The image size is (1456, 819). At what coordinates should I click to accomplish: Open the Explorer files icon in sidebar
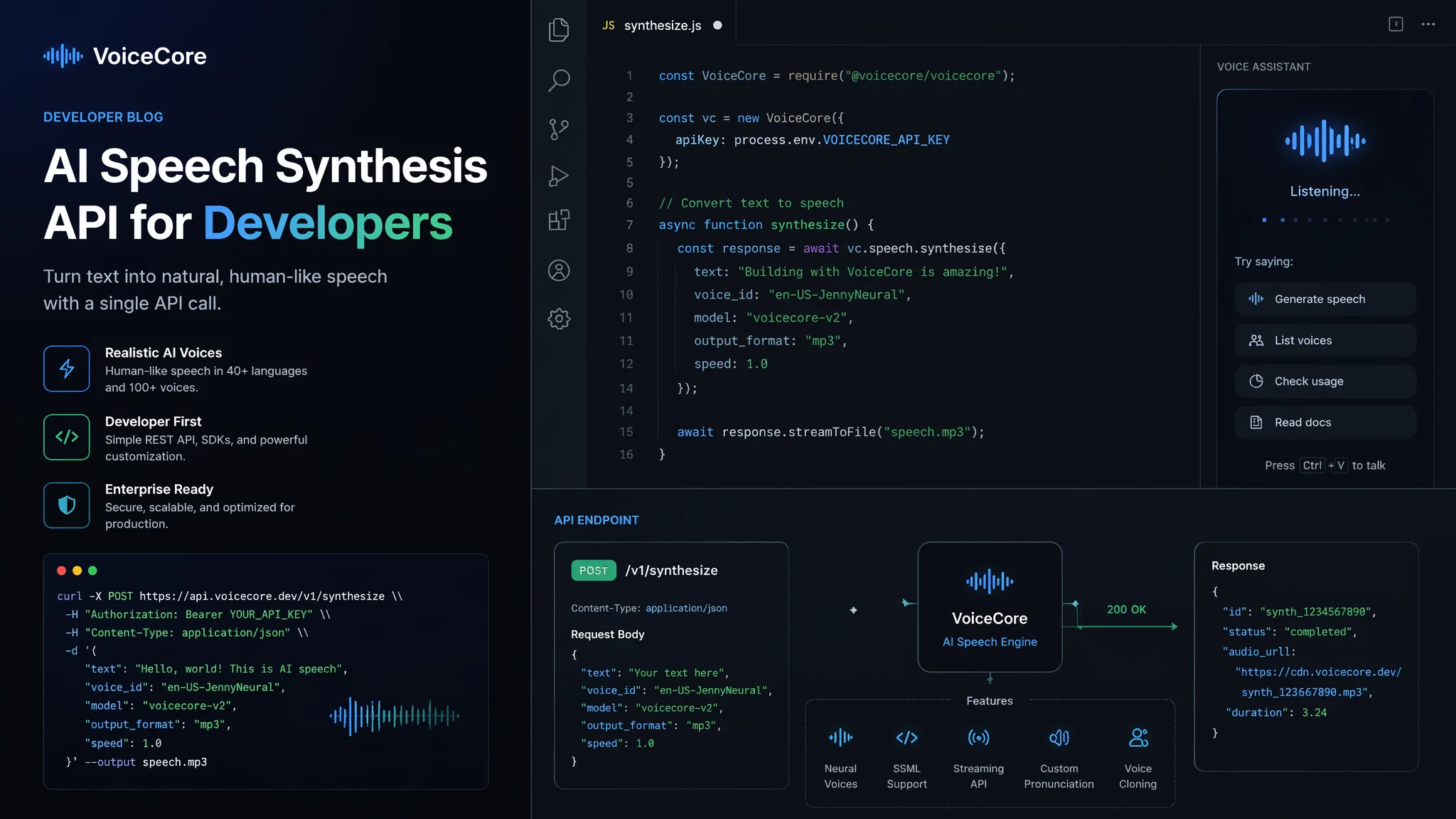pyautogui.click(x=559, y=30)
